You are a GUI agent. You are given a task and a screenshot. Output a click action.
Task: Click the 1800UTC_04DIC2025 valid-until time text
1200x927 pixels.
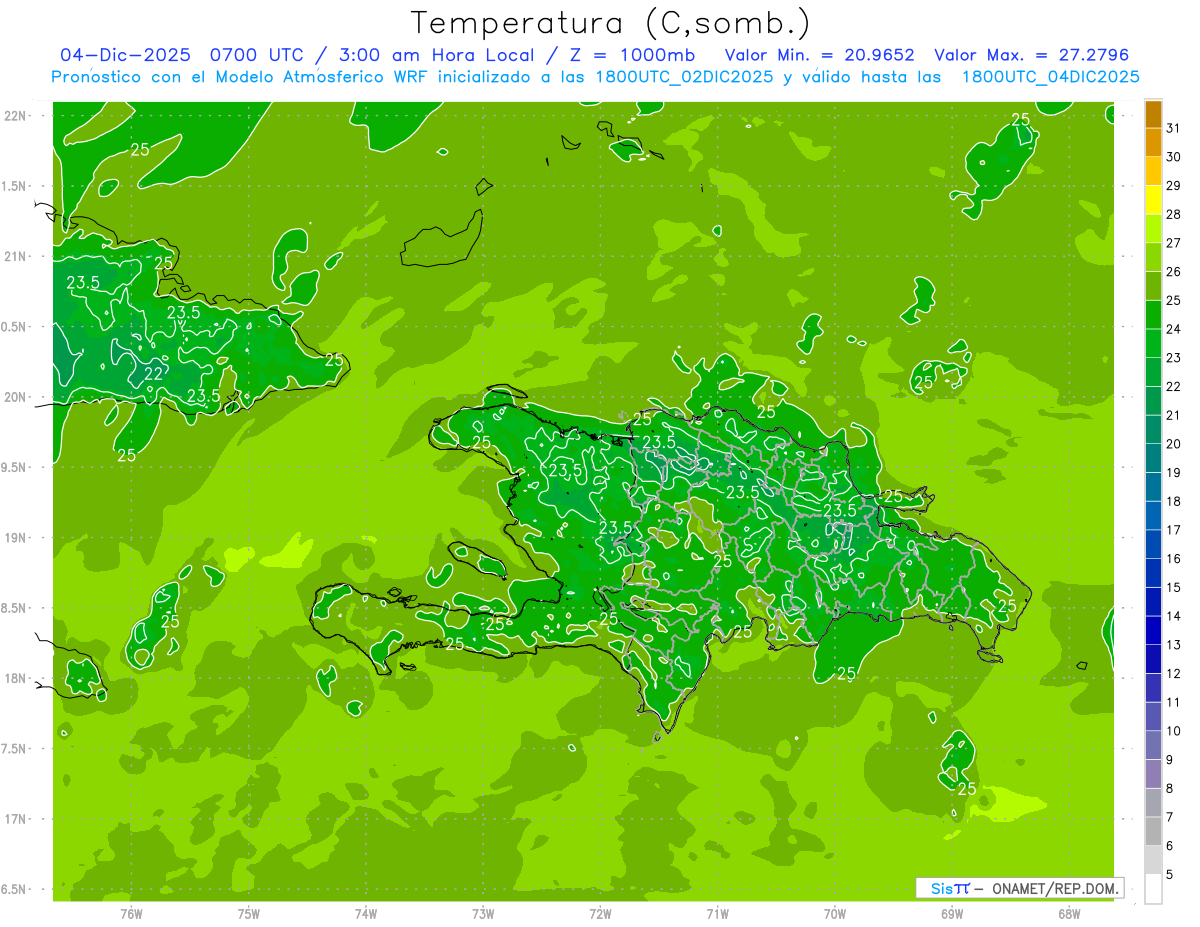(x=1051, y=77)
